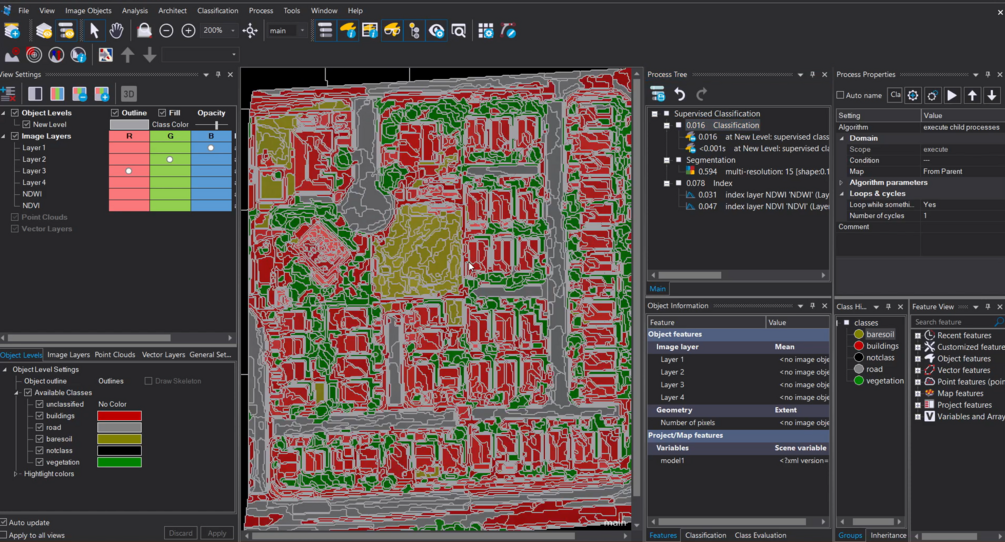Uncheck the vegetation class checkbox
The image size is (1005, 542).
point(40,462)
